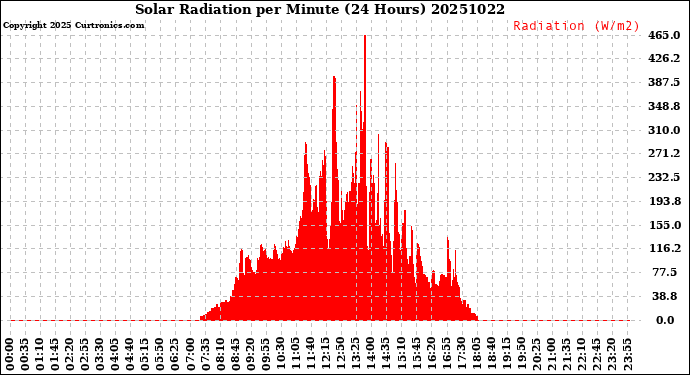
Task: Click the x-axis time label 09:20
Action: click(x=251, y=355)
